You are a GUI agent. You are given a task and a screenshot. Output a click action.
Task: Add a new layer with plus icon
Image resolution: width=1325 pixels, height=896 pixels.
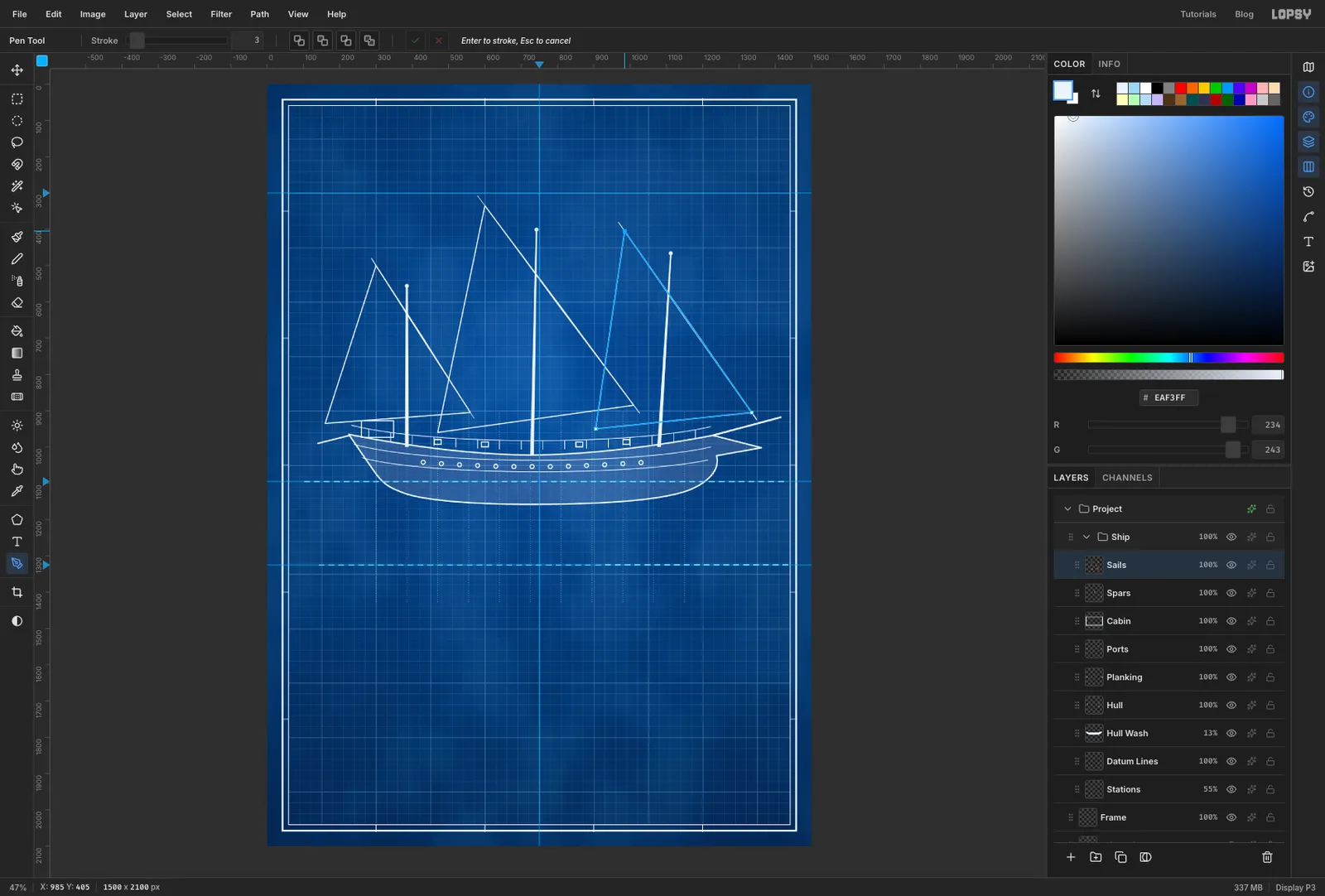pyautogui.click(x=1071, y=857)
